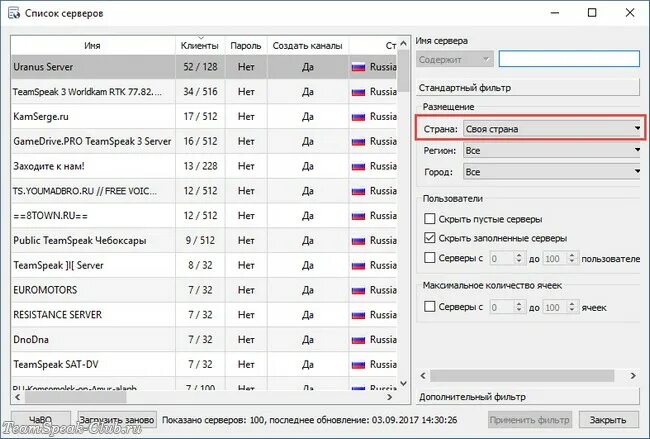Enable Серверы с ... пользователей checkbox
The image size is (650, 439).
(x=430, y=258)
